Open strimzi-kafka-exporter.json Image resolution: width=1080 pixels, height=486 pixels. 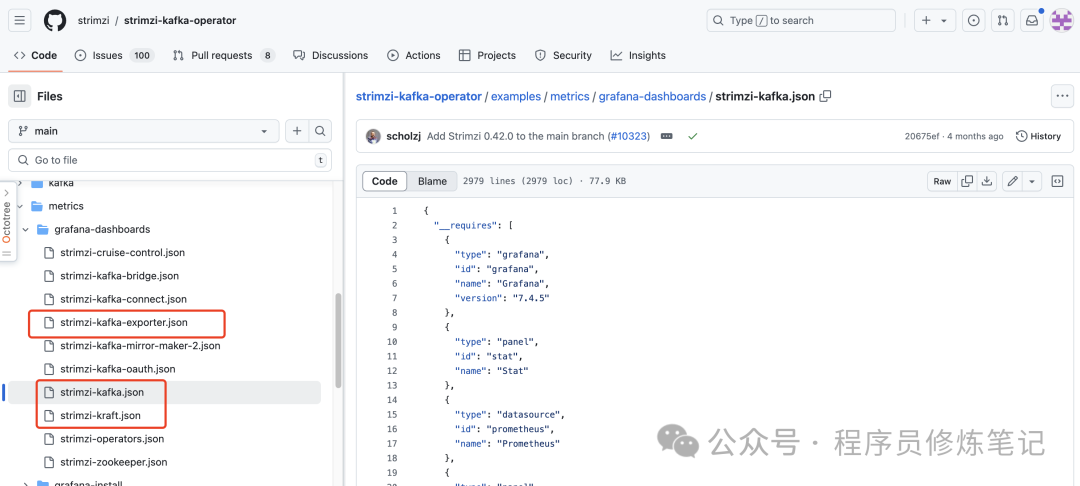click(x=124, y=322)
